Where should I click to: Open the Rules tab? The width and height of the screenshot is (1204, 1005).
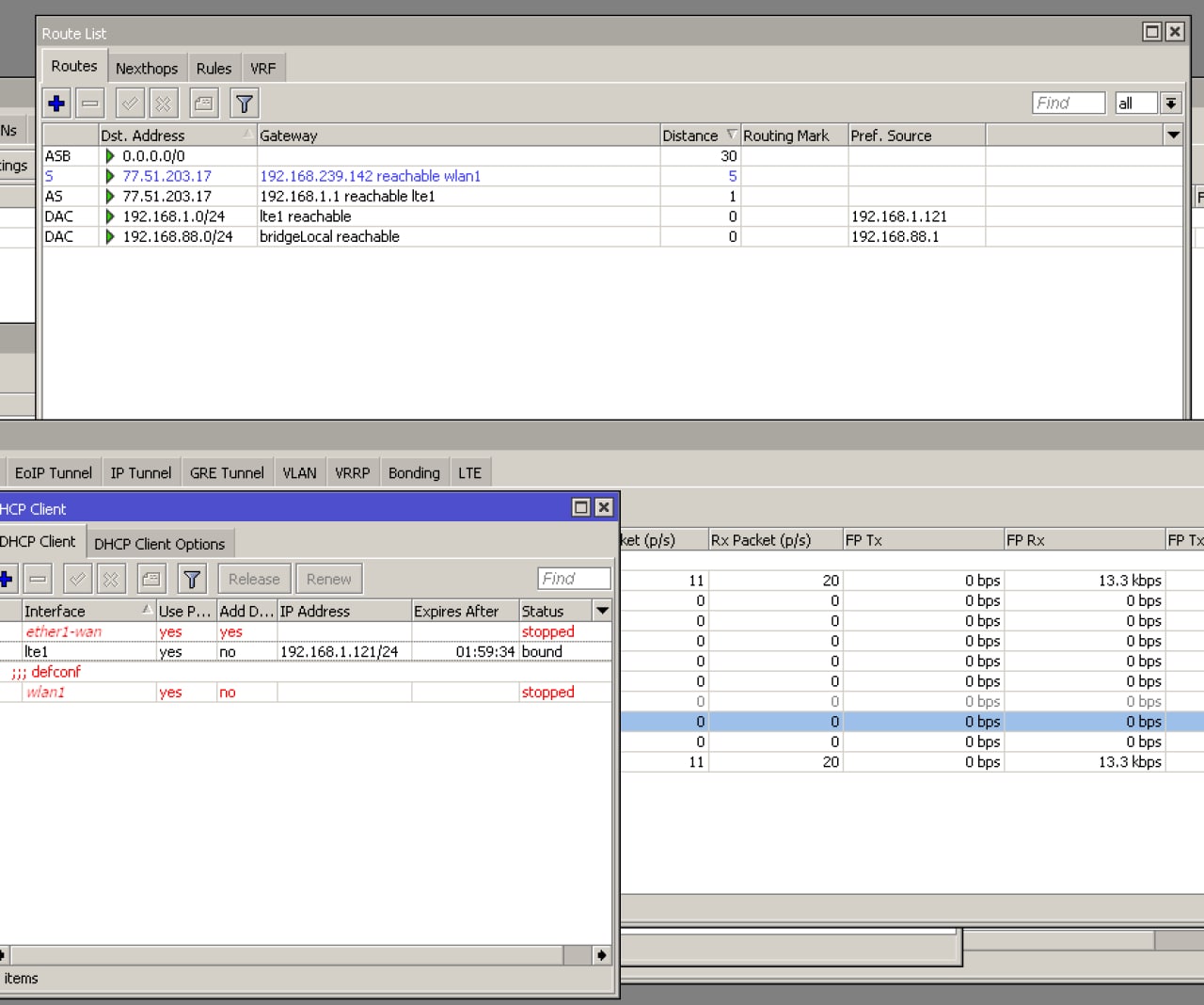214,68
